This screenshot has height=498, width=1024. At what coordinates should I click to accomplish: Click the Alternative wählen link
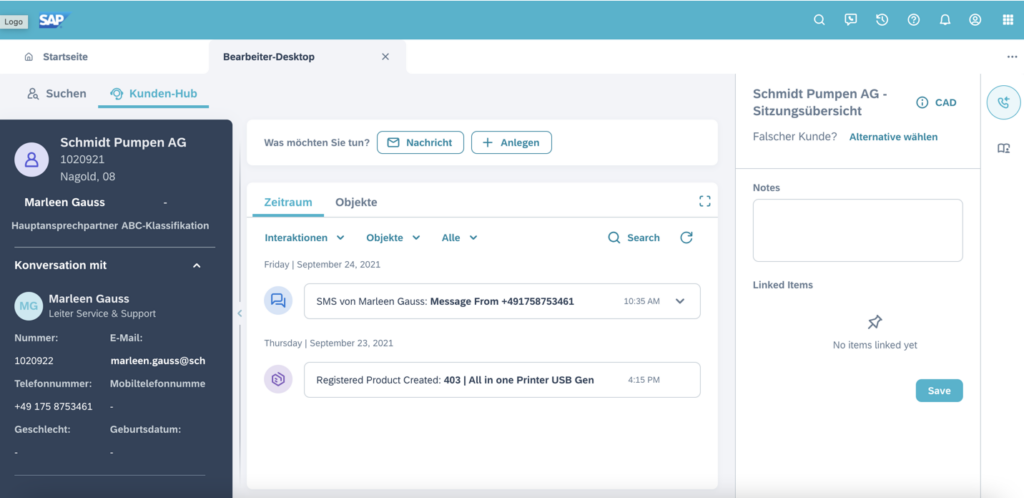point(893,137)
